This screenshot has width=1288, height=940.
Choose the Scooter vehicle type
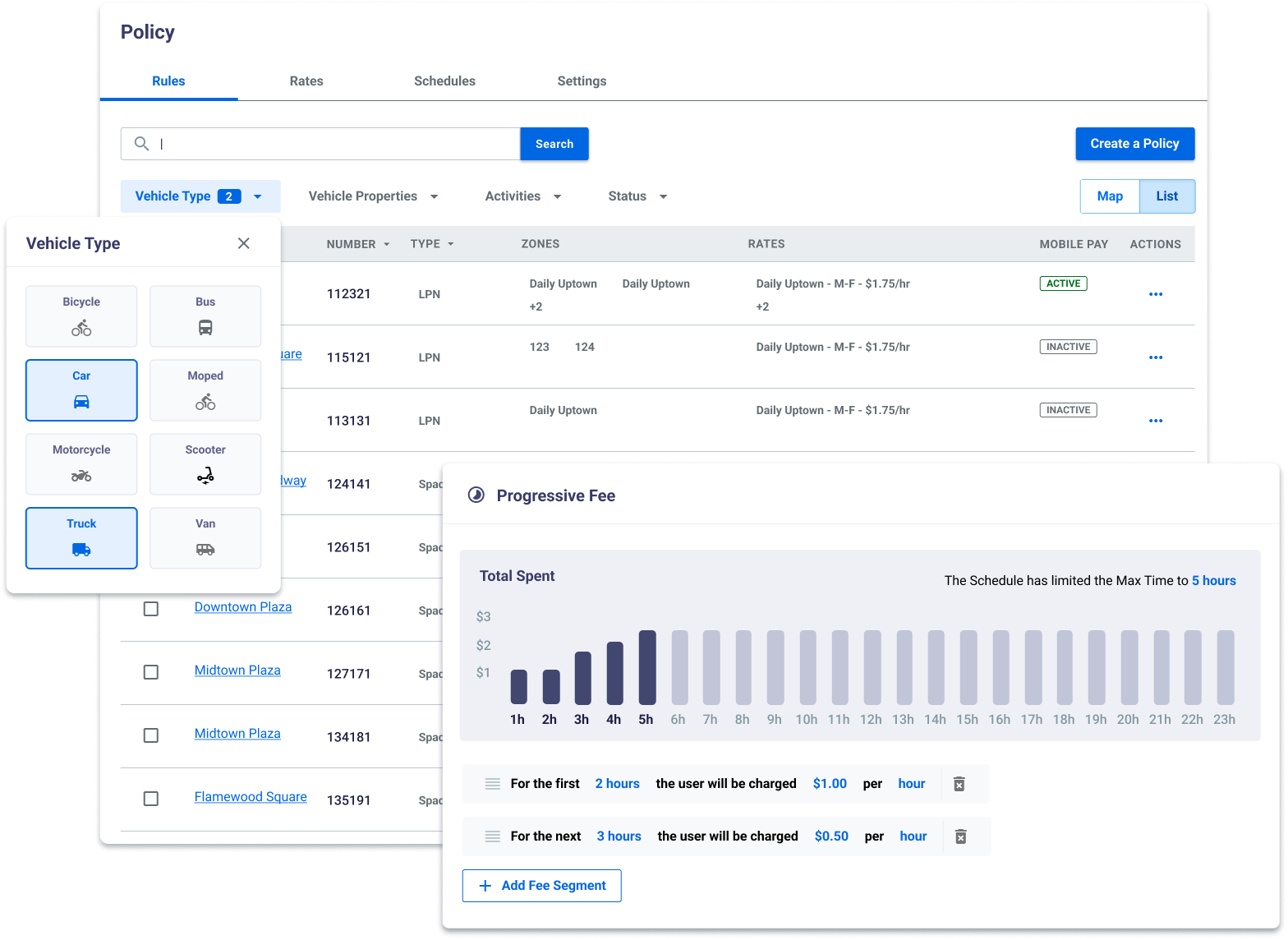205,464
